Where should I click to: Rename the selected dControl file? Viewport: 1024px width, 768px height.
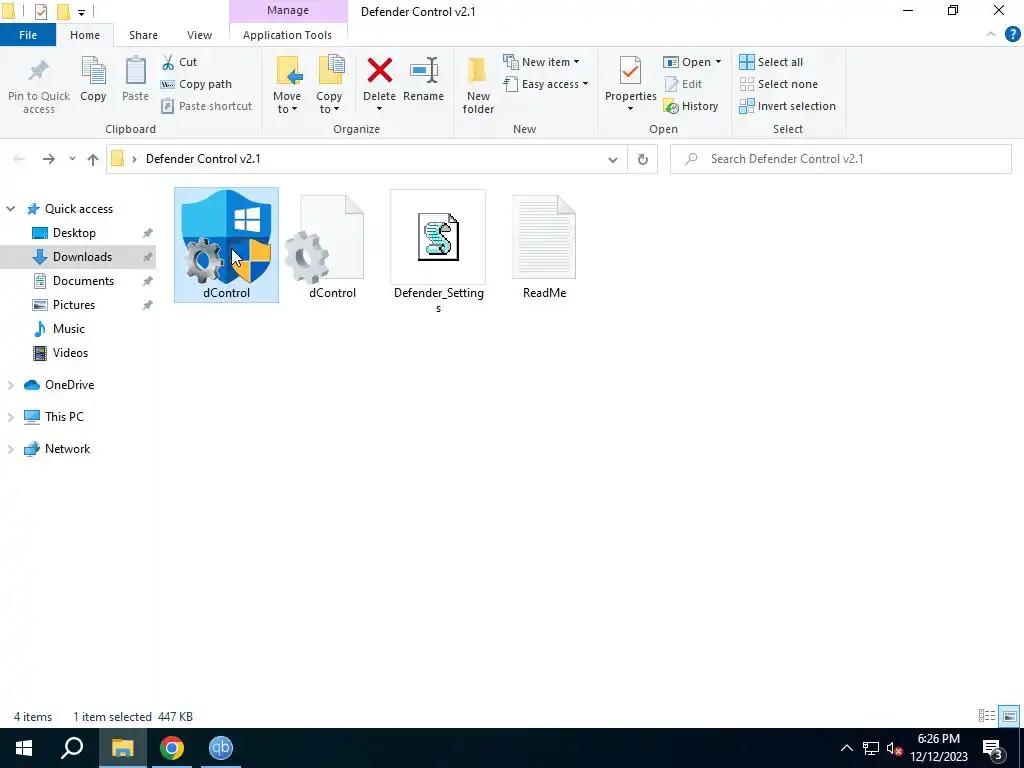(x=423, y=80)
